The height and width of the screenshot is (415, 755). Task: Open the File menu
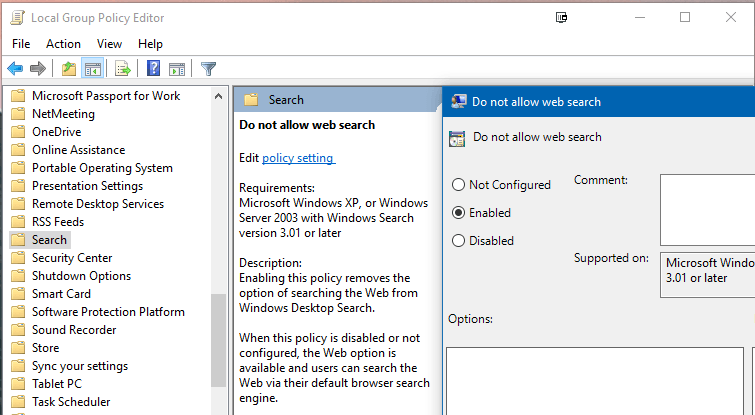(x=21, y=44)
